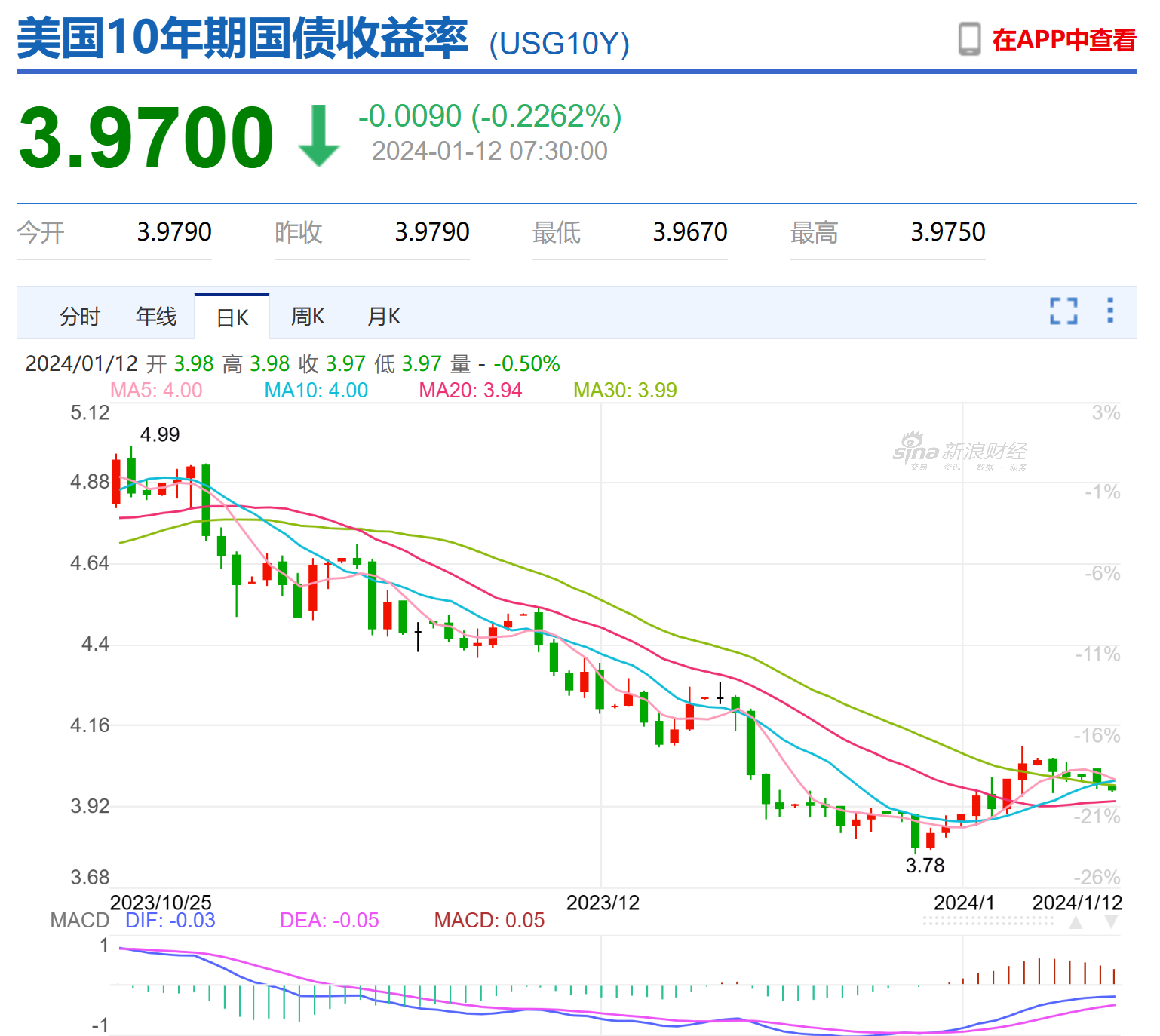Zoom in using the up triangle icon
Image resolution: width=1160 pixels, height=1036 pixels.
[1076, 923]
